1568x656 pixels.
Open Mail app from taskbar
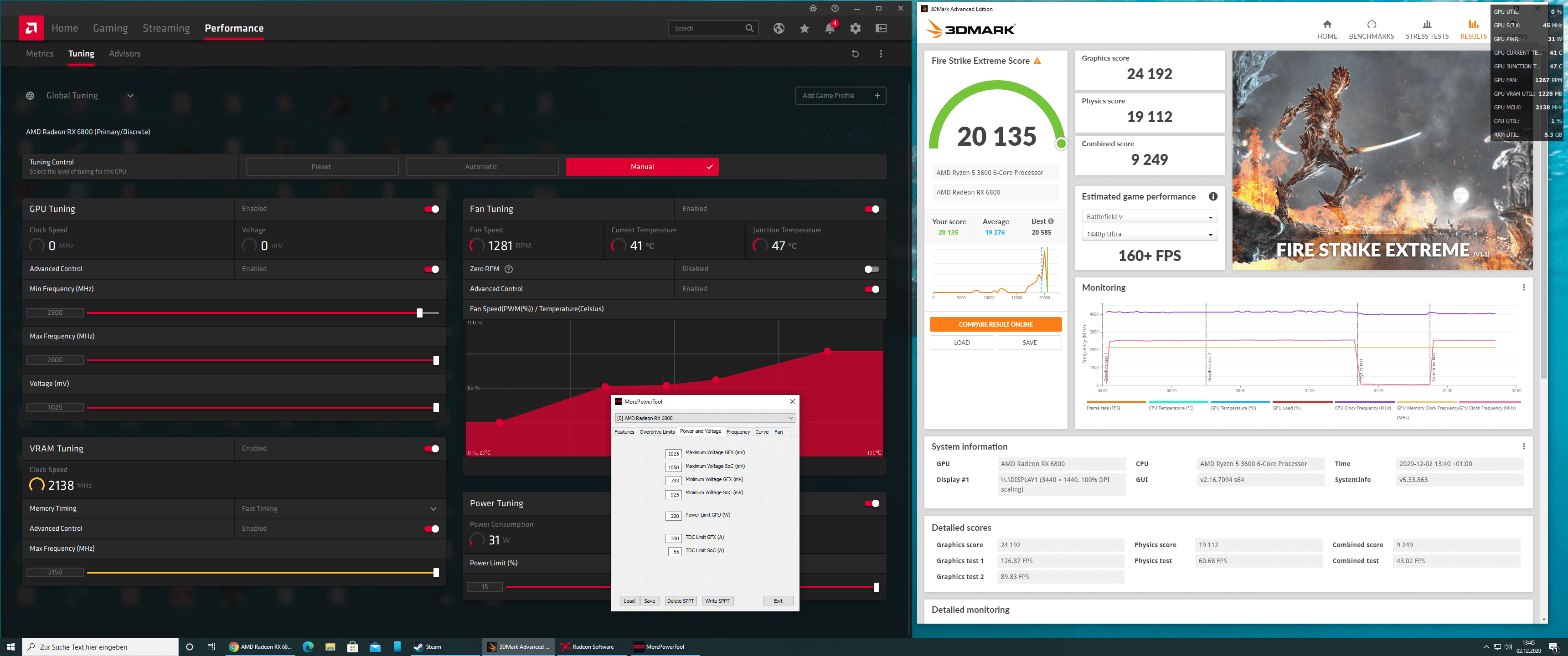(375, 646)
